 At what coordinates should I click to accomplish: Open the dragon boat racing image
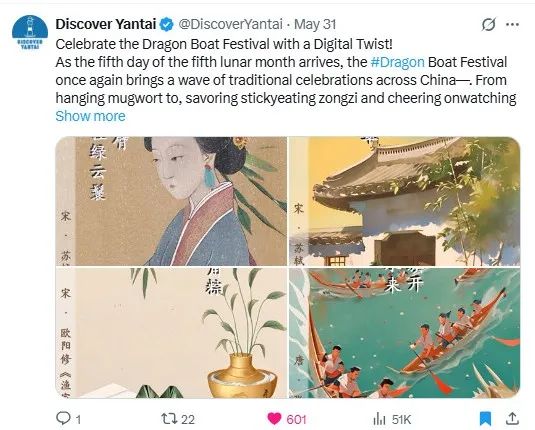pyautogui.click(x=405, y=333)
